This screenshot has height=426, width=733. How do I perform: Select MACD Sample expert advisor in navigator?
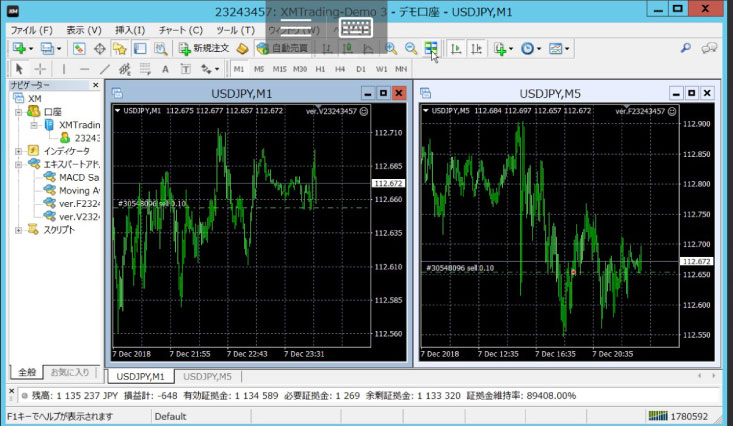pos(77,177)
